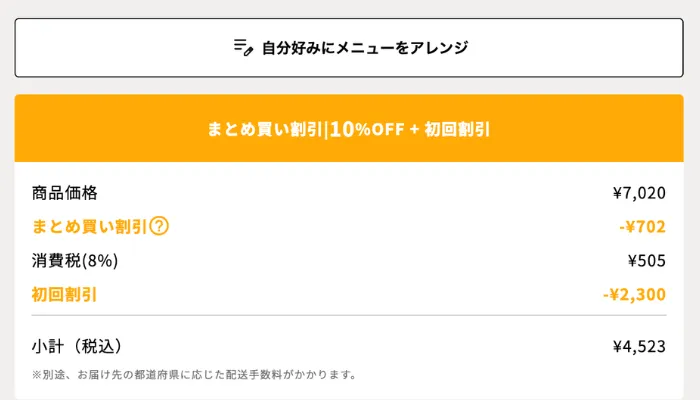Click the ¥4,523 subtotal amount
This screenshot has height=400, width=700.
click(x=638, y=347)
